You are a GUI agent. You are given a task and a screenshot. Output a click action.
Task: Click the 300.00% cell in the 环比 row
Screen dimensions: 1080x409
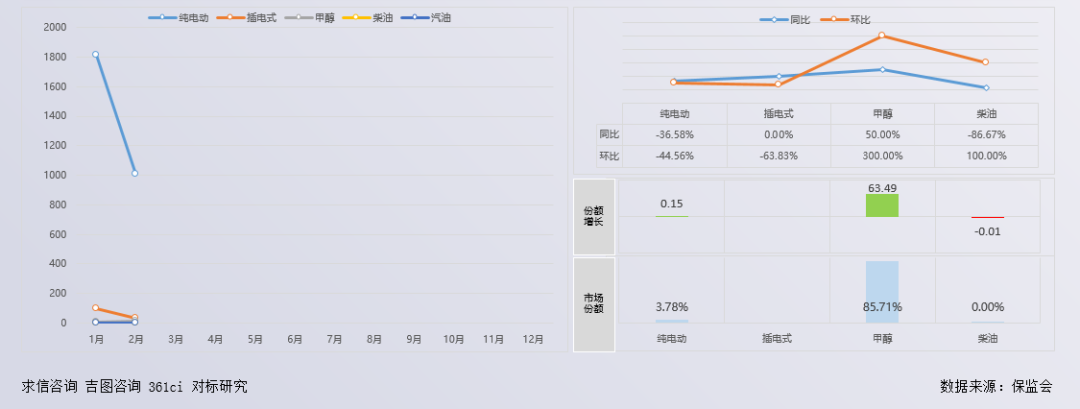(882, 156)
